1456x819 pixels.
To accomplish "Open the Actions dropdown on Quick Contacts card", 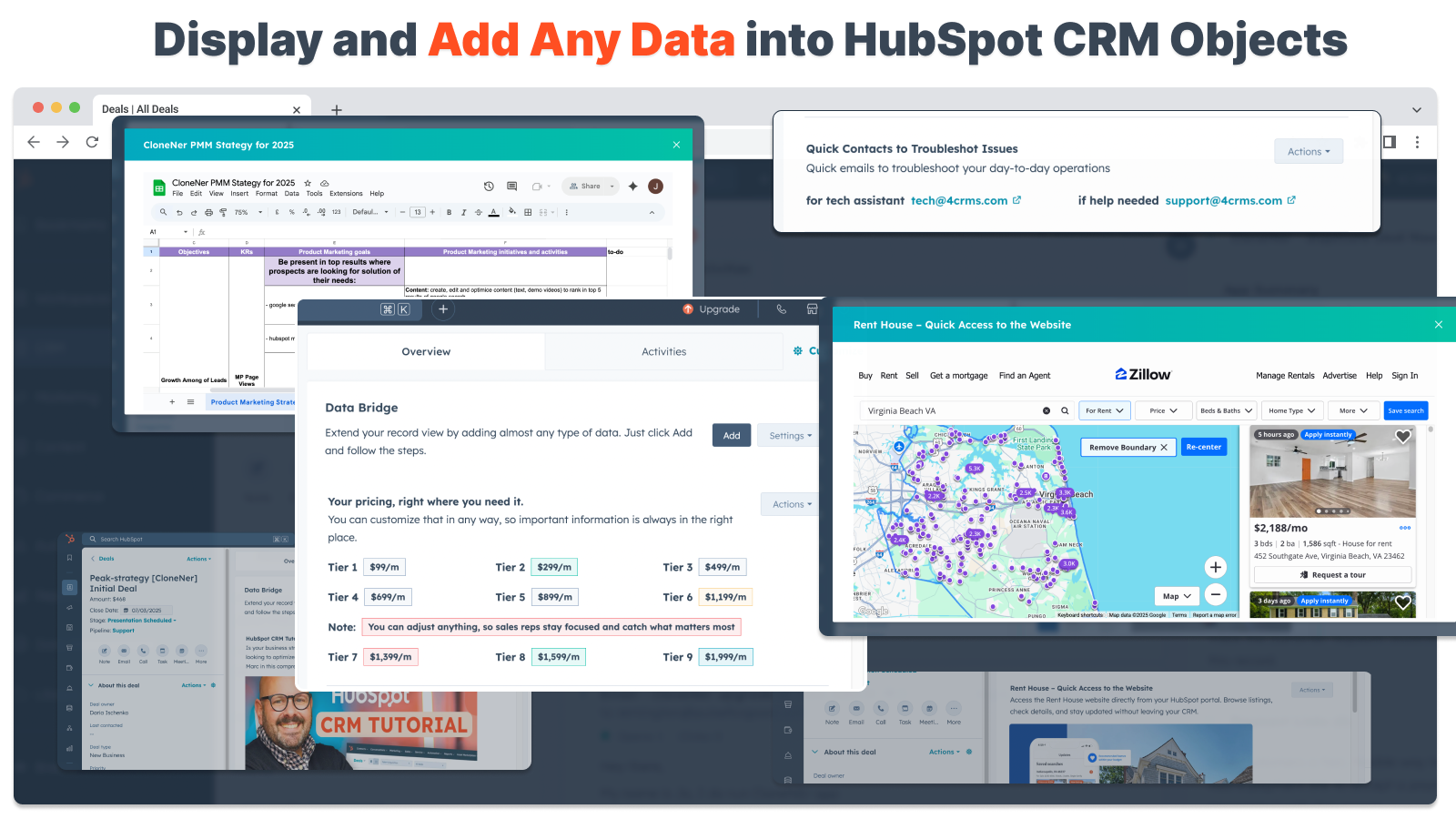I will (1309, 151).
